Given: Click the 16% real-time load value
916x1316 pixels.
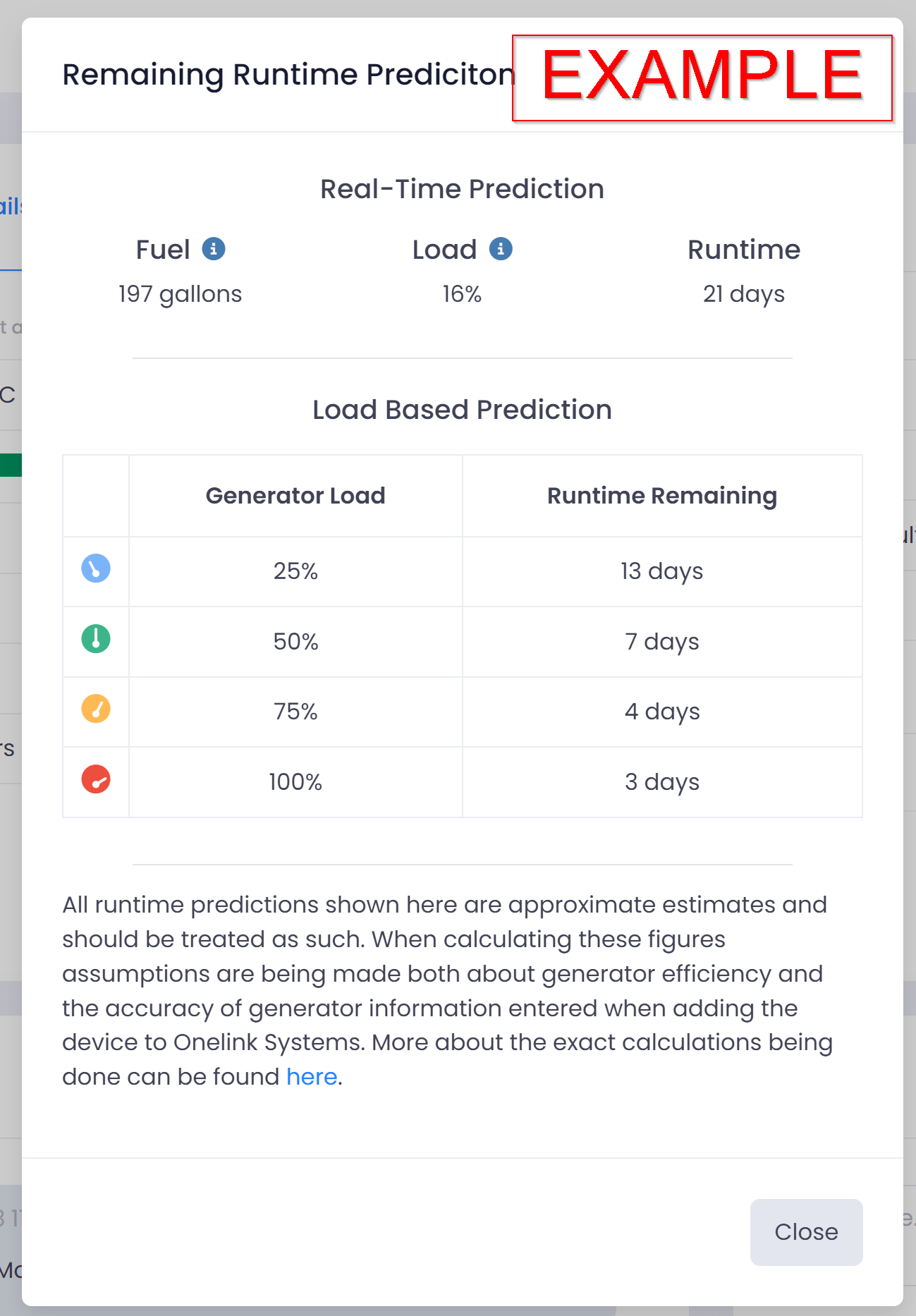Looking at the screenshot, I should coord(462,294).
